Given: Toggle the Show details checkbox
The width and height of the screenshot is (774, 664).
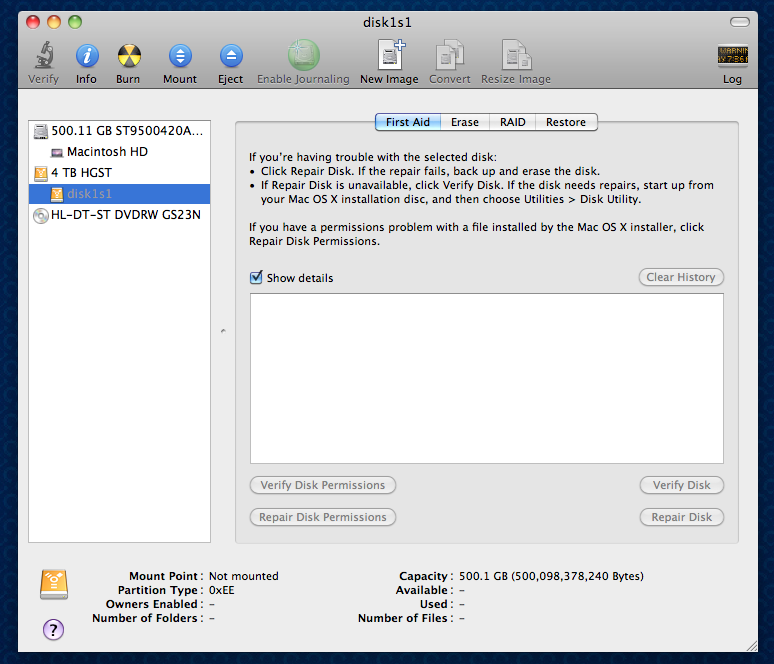Looking at the screenshot, I should tap(256, 277).
